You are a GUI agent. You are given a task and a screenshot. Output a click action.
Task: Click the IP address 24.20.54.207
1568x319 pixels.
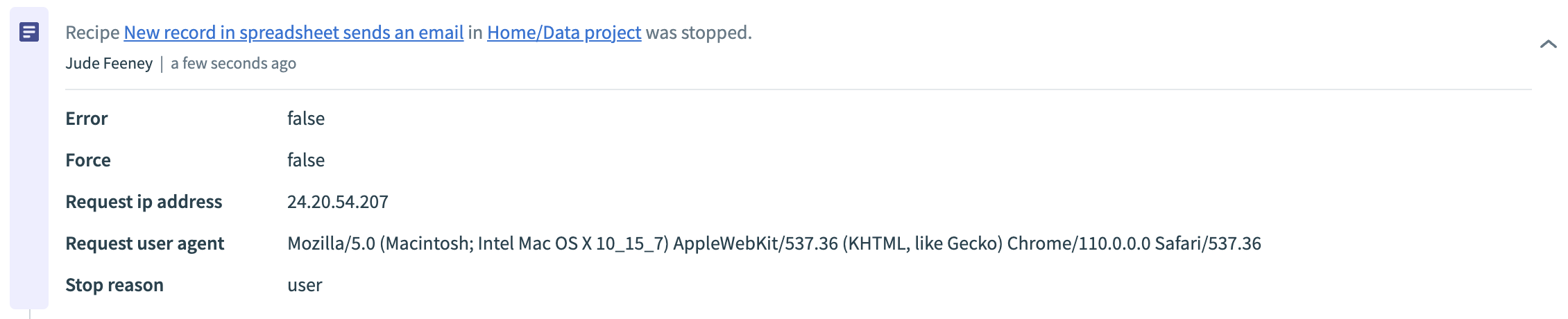pyautogui.click(x=338, y=202)
